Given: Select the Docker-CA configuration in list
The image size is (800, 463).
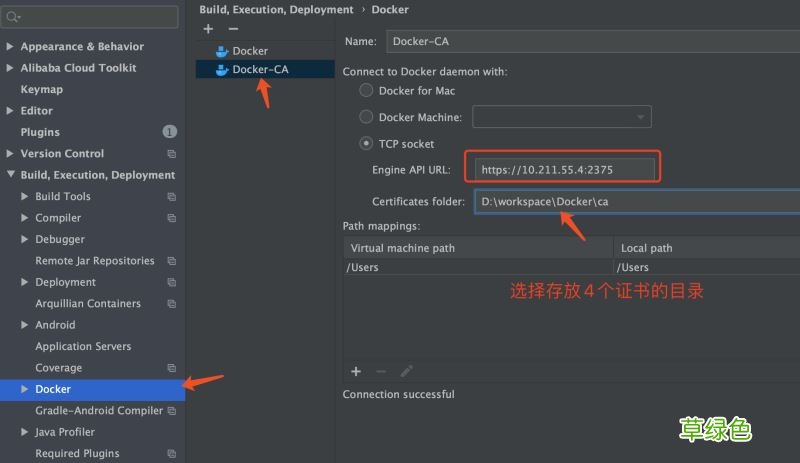Looking at the screenshot, I should (x=265, y=69).
